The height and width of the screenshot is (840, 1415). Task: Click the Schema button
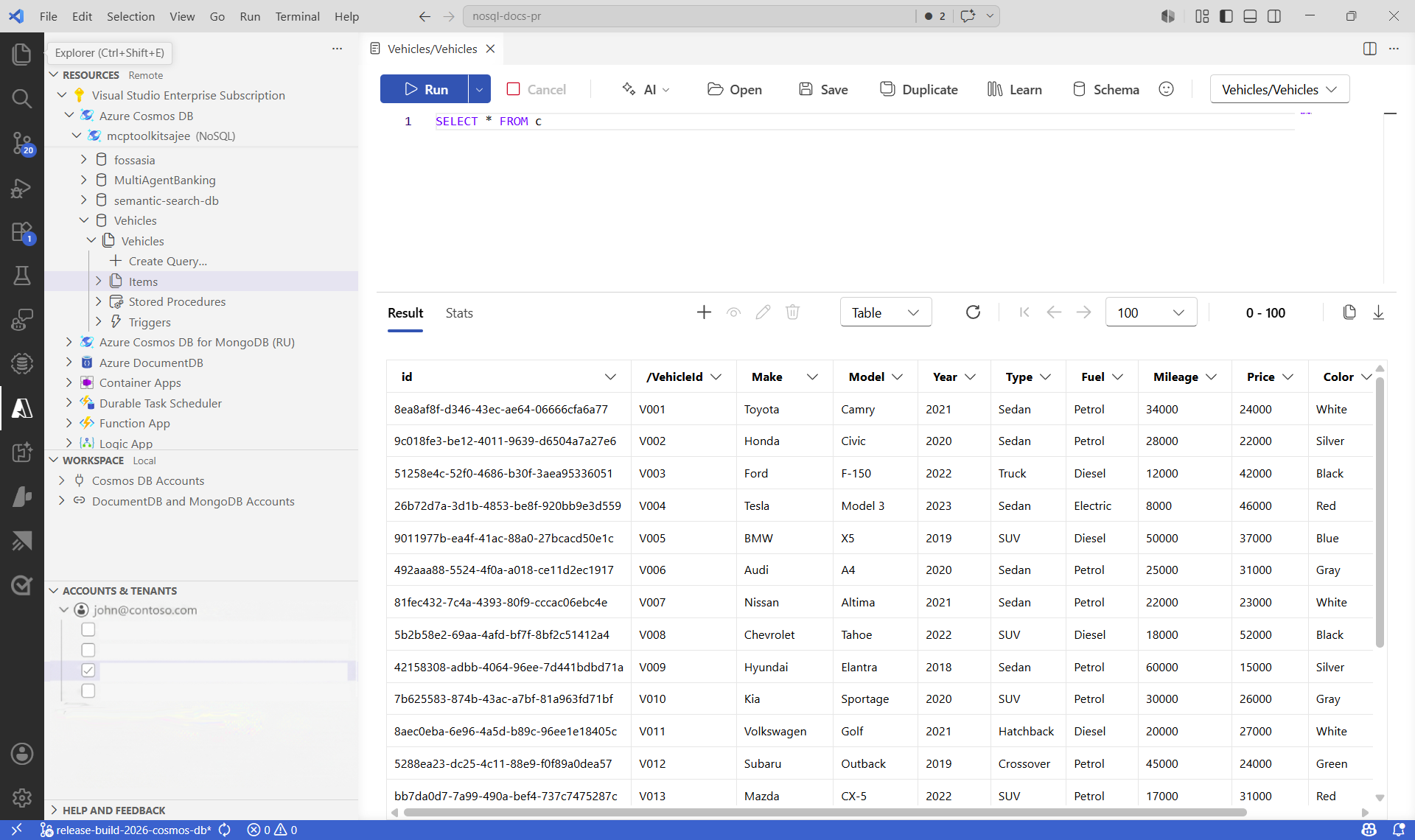1105,89
